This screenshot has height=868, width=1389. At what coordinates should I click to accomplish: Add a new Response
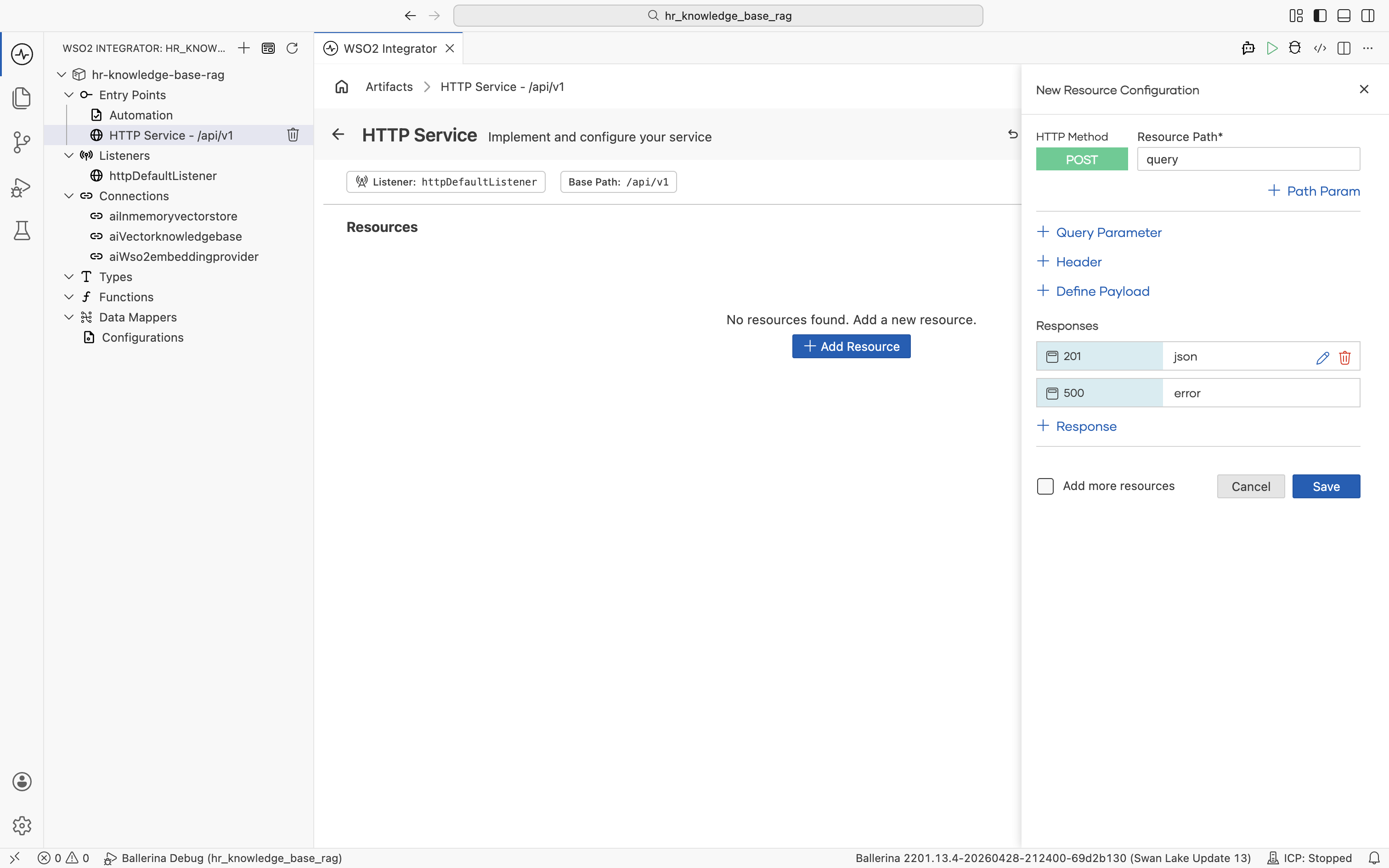[1077, 426]
